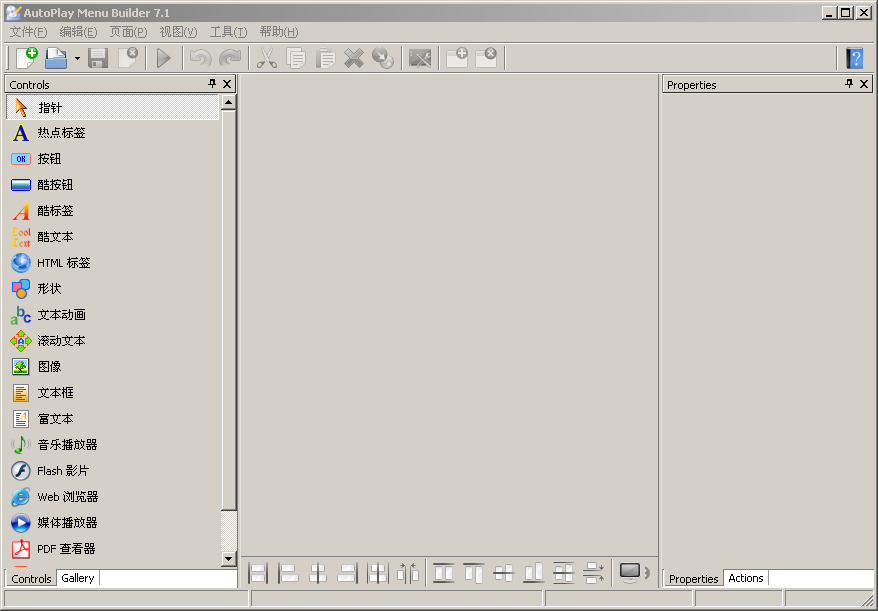
Task: Pick the 形状 shape control
Action: (x=113, y=289)
